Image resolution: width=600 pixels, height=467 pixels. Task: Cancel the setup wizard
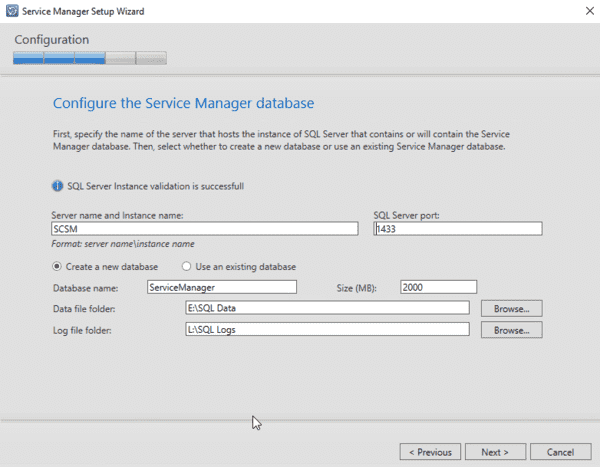point(561,452)
